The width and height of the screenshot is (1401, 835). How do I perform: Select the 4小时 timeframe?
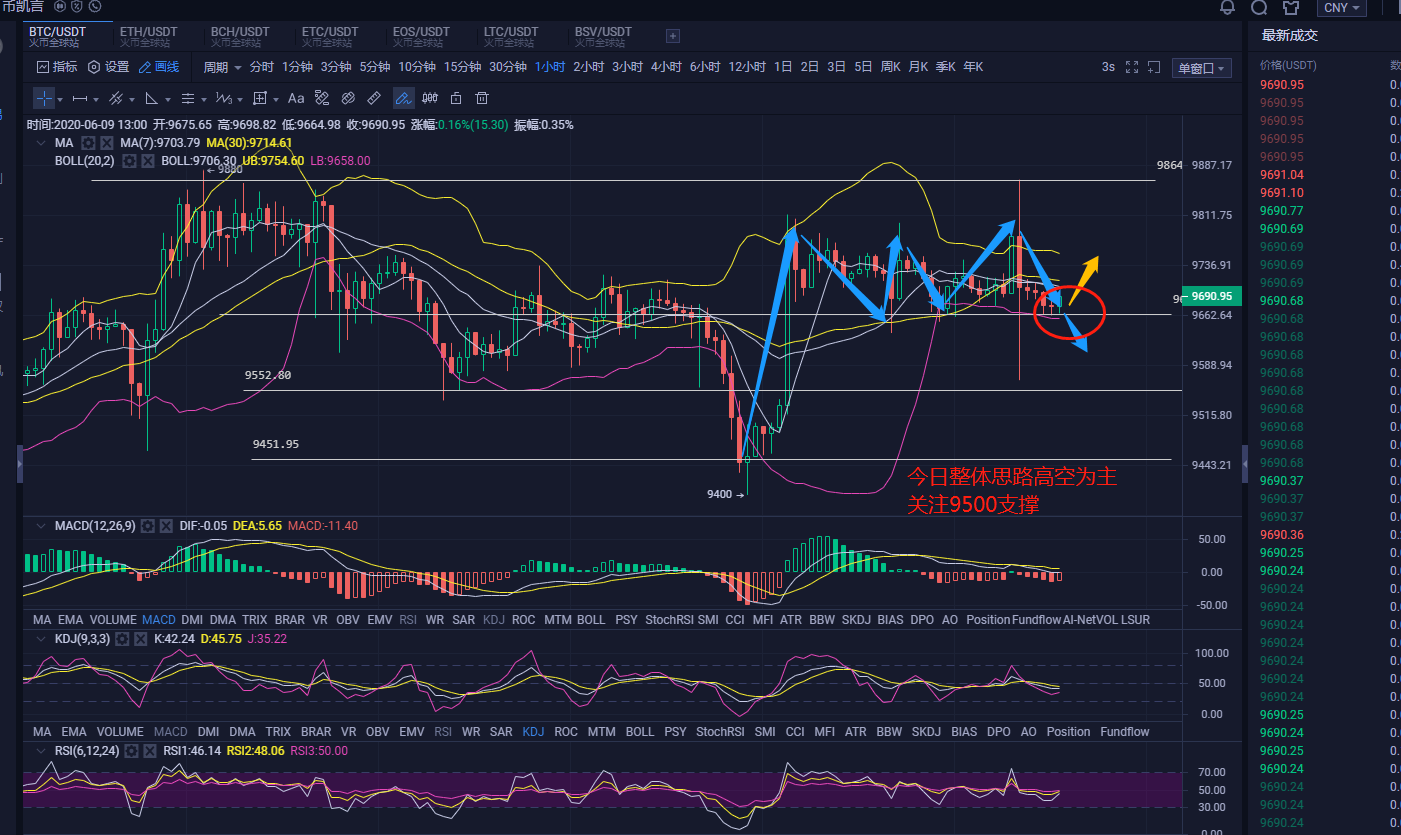666,67
